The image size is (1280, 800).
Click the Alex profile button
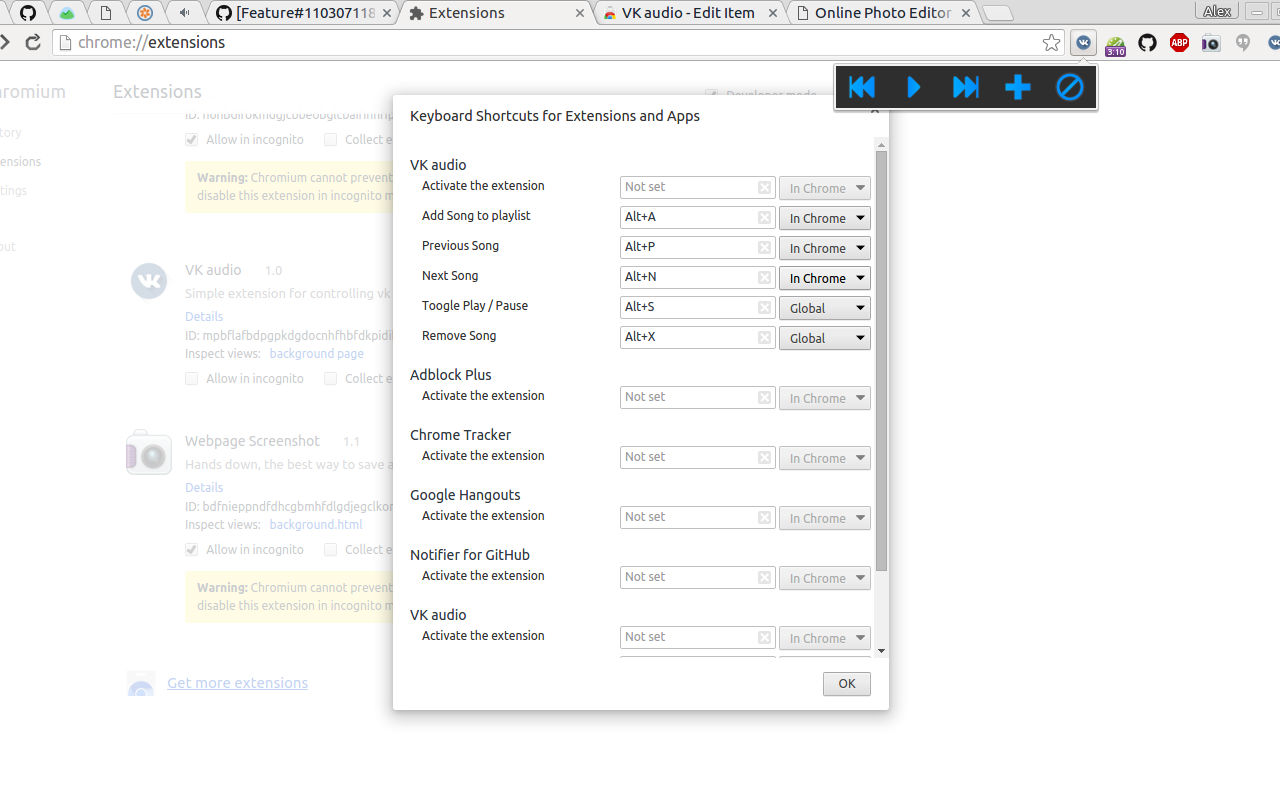coord(1217,11)
